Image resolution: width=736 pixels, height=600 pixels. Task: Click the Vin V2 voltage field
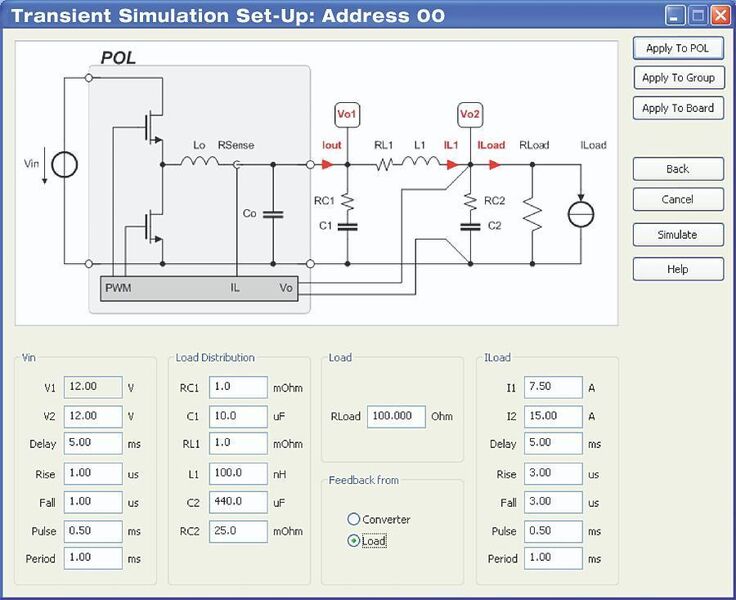coord(93,416)
